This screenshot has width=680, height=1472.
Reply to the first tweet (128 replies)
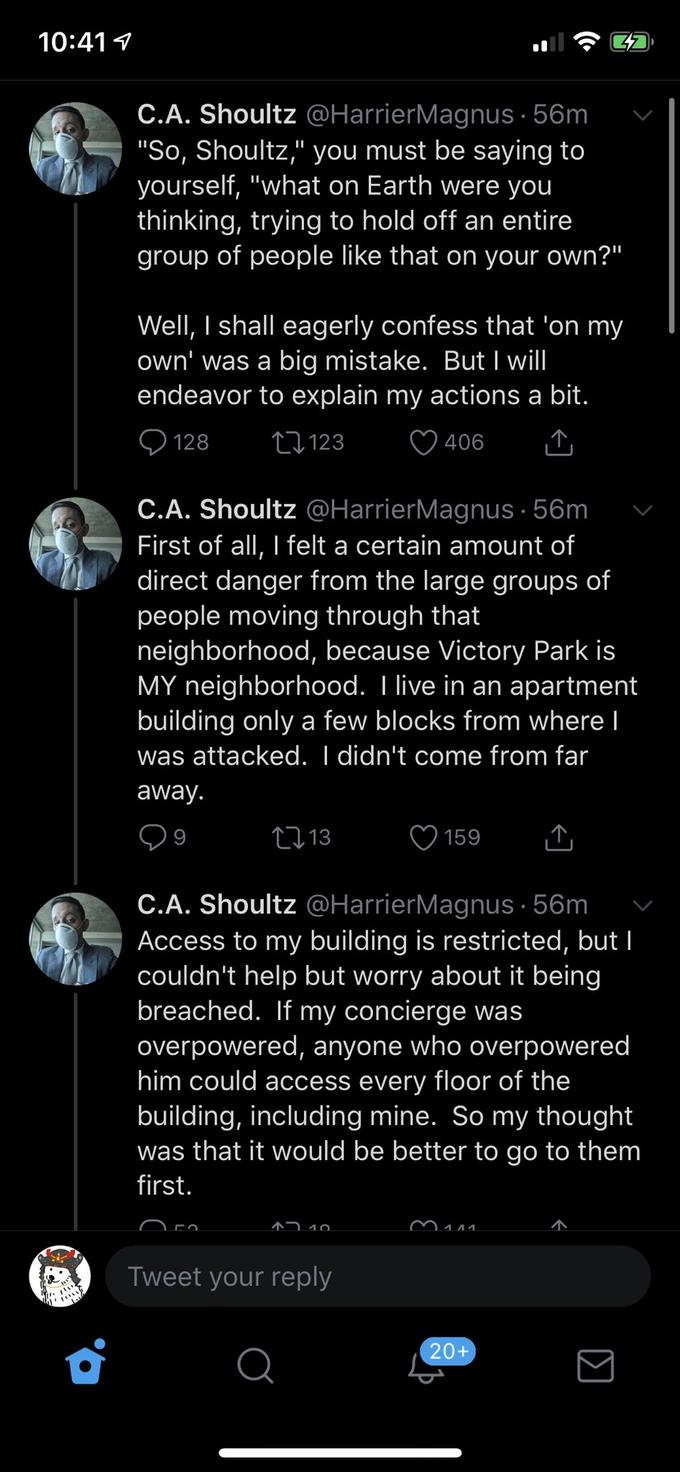click(x=154, y=441)
